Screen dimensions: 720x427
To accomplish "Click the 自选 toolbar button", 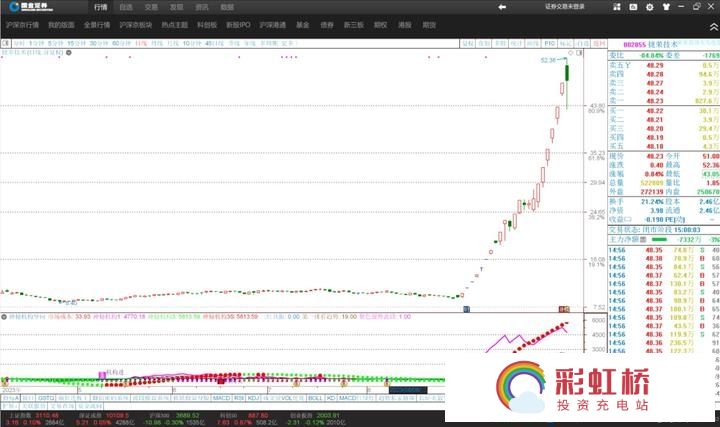I will pos(582,43).
